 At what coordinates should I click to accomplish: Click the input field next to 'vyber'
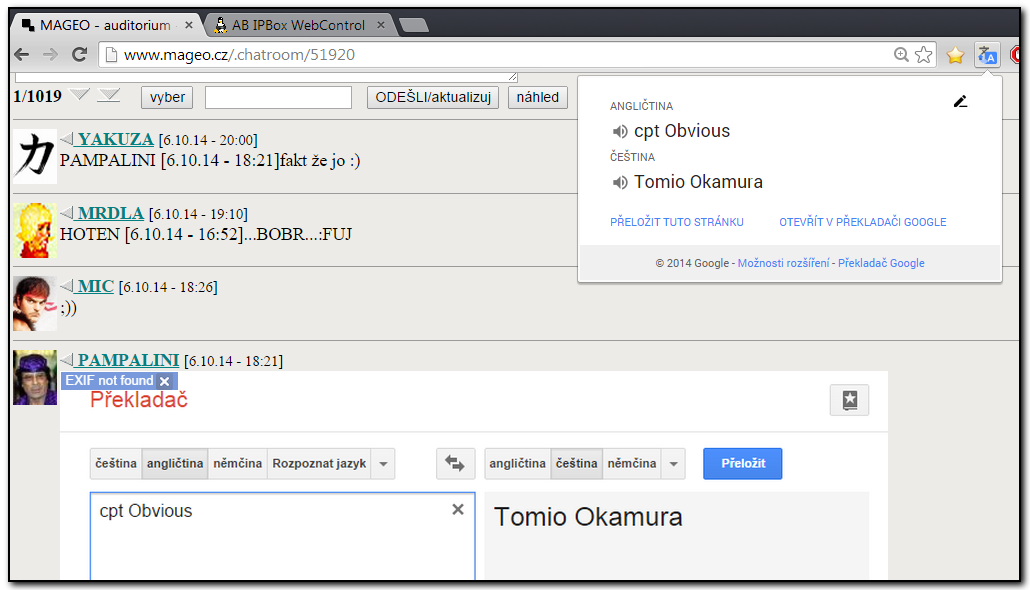[279, 97]
